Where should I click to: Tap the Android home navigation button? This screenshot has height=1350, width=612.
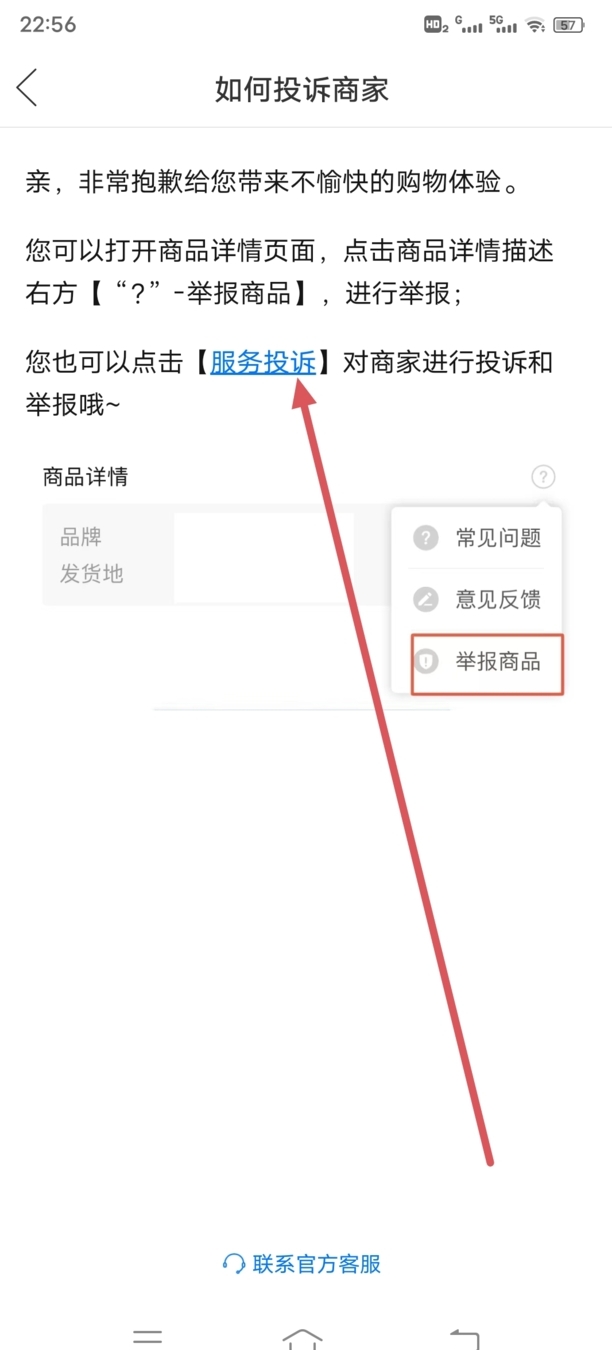click(x=302, y=1338)
